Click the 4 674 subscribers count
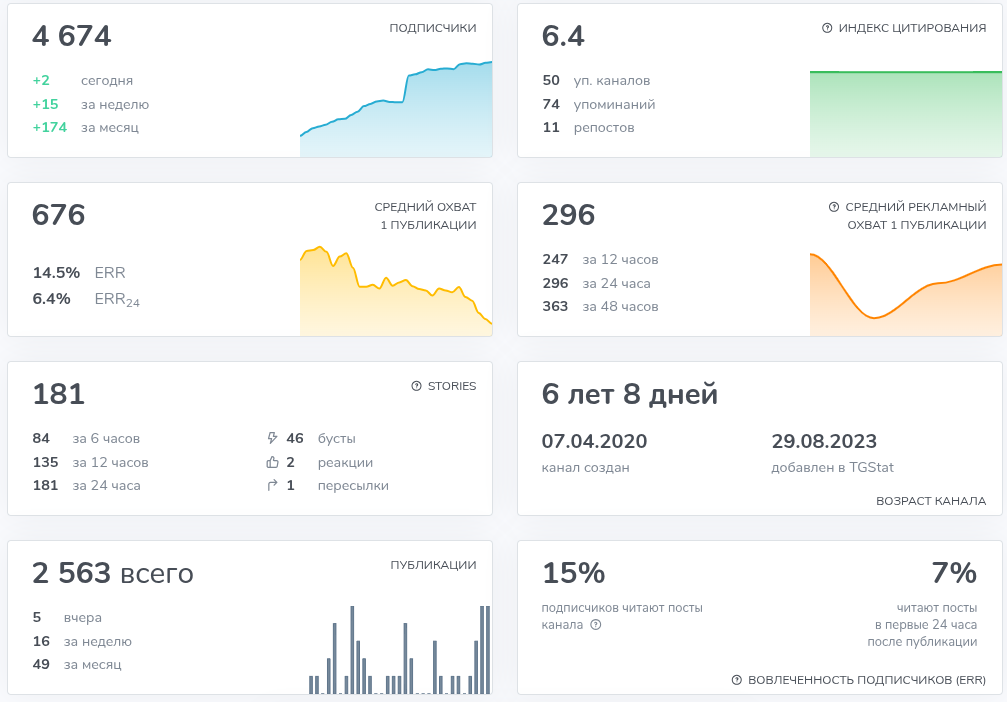 click(72, 36)
